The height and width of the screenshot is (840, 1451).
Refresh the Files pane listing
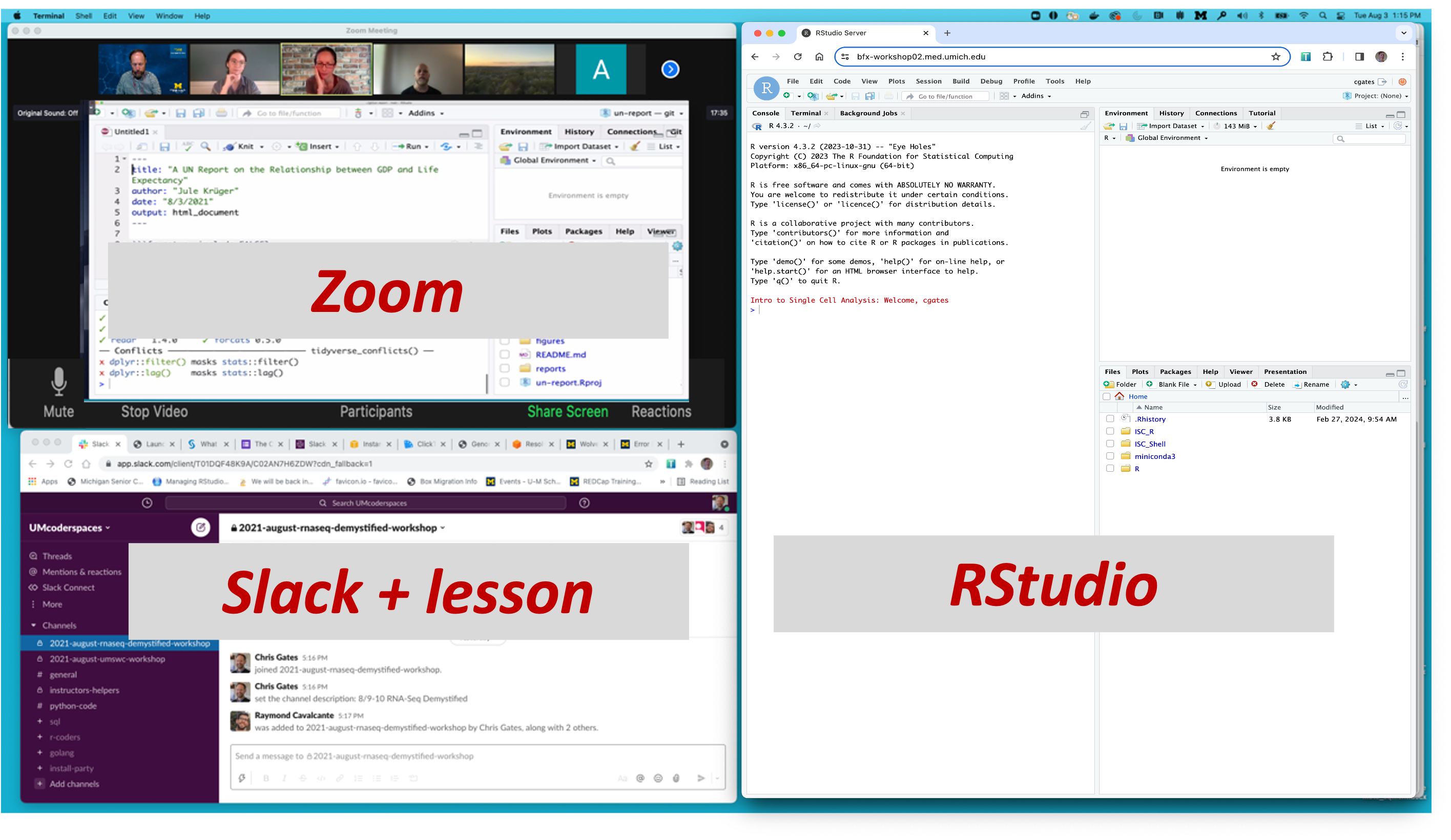(1403, 384)
